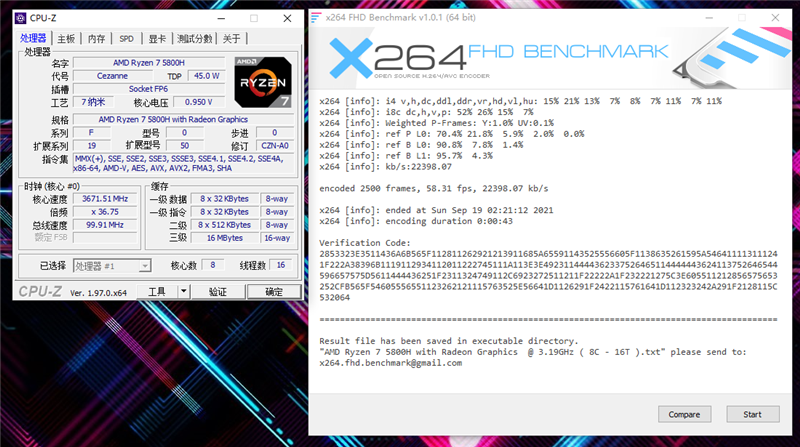This screenshot has height=447, width=800.
Task: Click the 确定 button
Action: click(274, 292)
